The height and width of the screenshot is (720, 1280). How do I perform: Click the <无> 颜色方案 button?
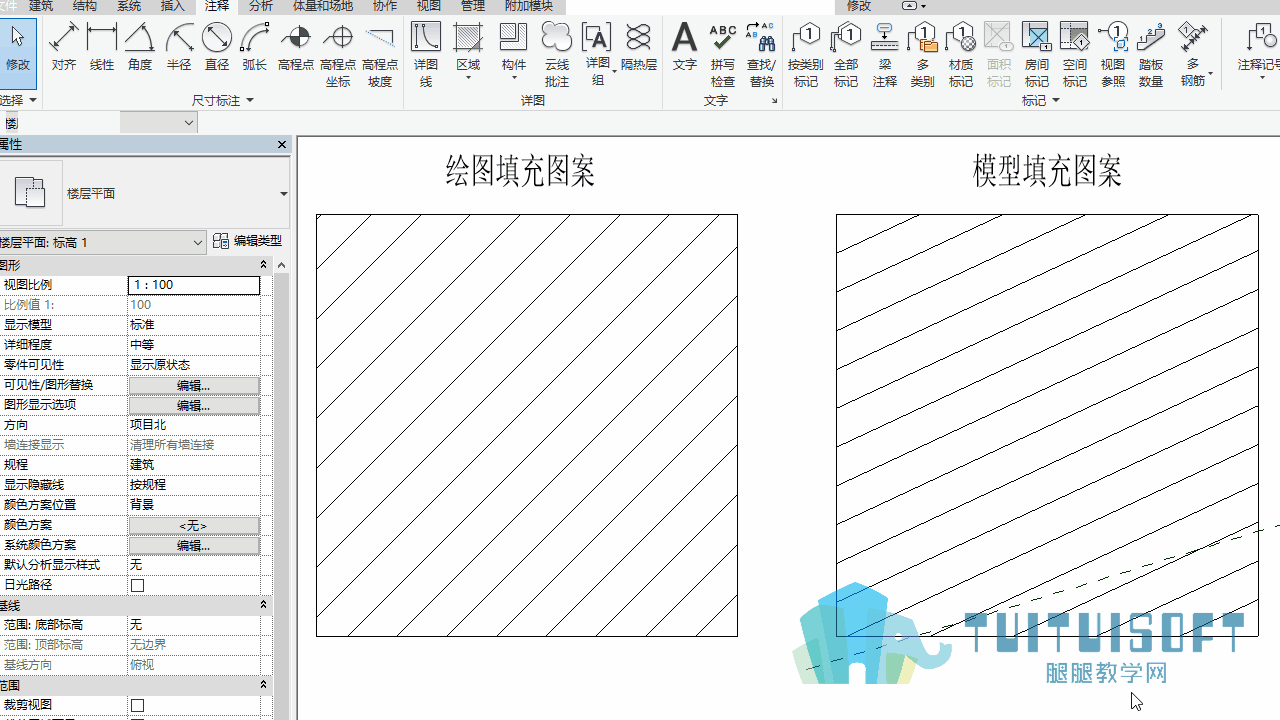(194, 525)
